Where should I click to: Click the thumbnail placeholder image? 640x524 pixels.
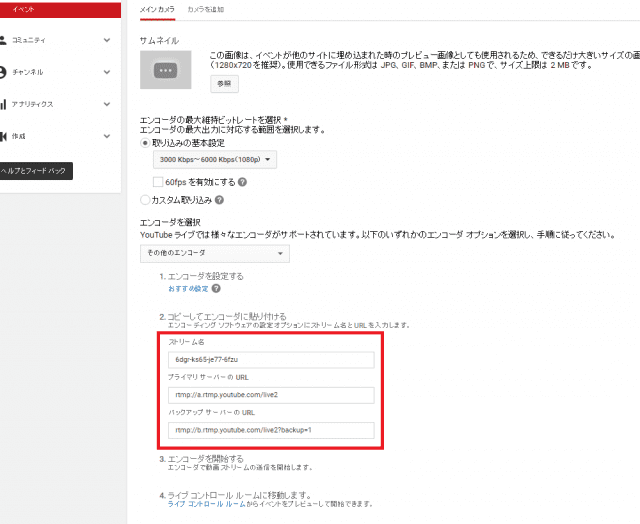[166, 70]
